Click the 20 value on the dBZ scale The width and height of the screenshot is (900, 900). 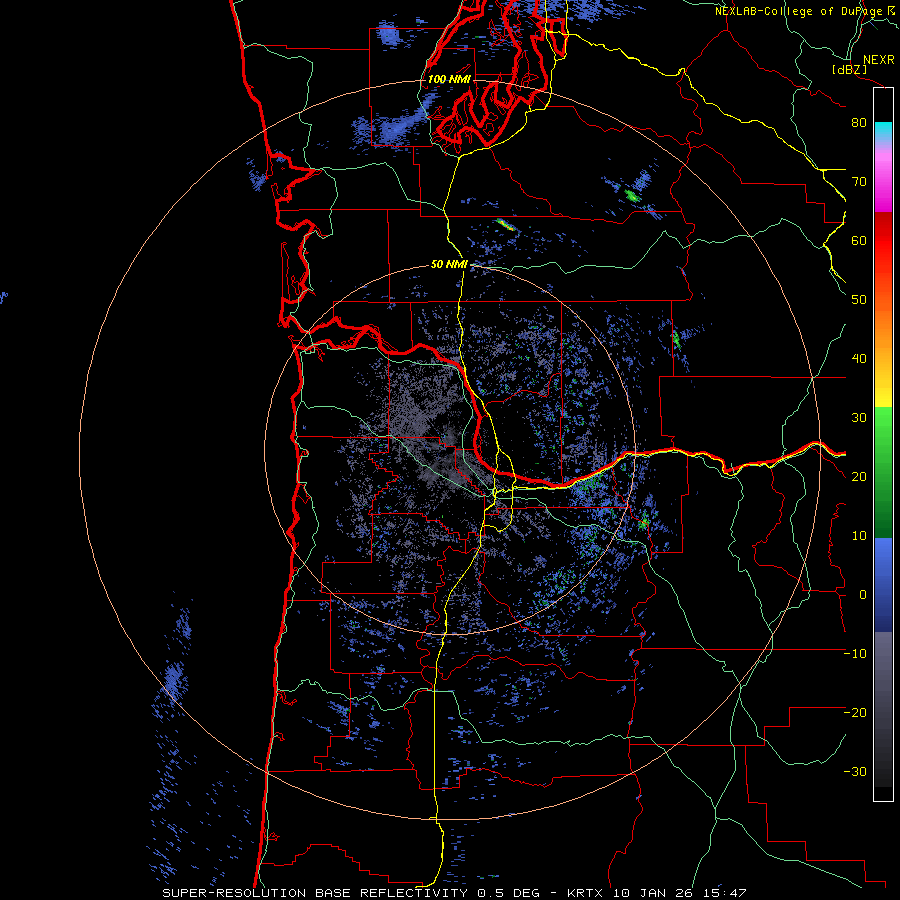pos(859,477)
